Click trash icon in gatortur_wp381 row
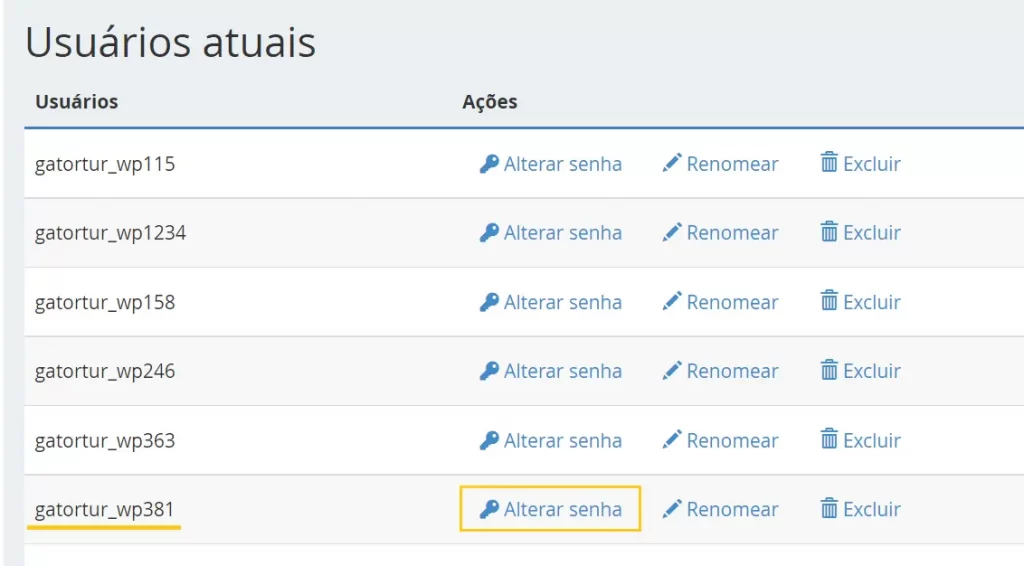1024x566 pixels. (x=829, y=508)
